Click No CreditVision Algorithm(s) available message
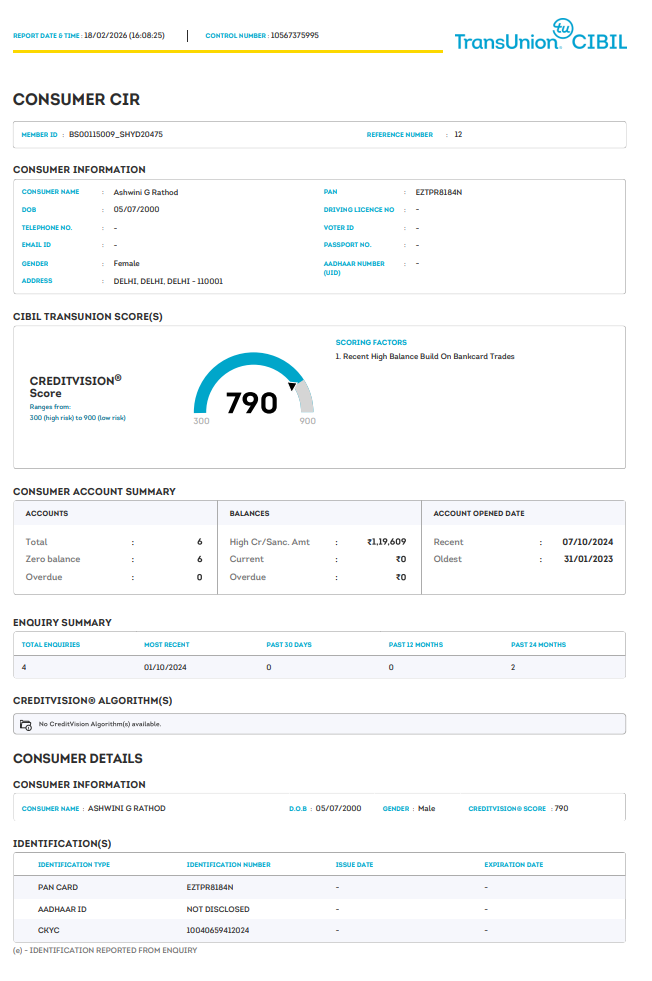652x981 pixels. click(100, 724)
